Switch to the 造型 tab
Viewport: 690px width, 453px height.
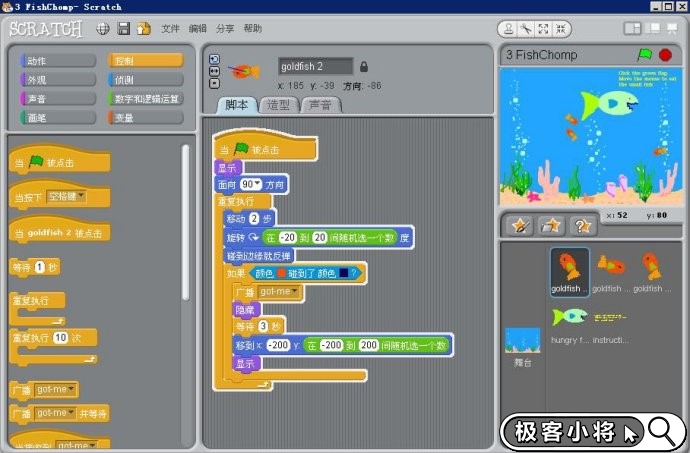click(279, 105)
